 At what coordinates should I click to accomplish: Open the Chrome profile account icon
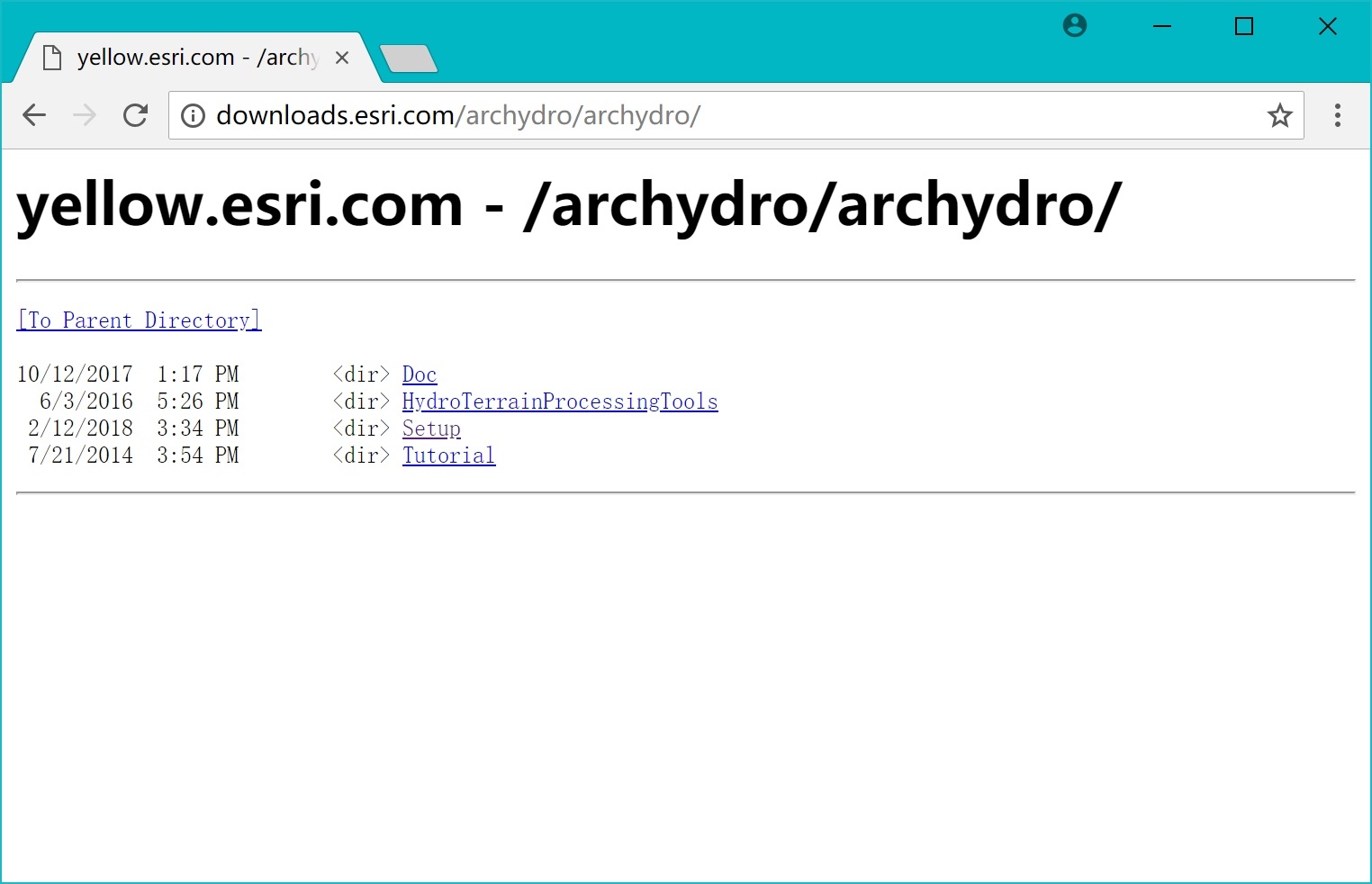click(1075, 26)
